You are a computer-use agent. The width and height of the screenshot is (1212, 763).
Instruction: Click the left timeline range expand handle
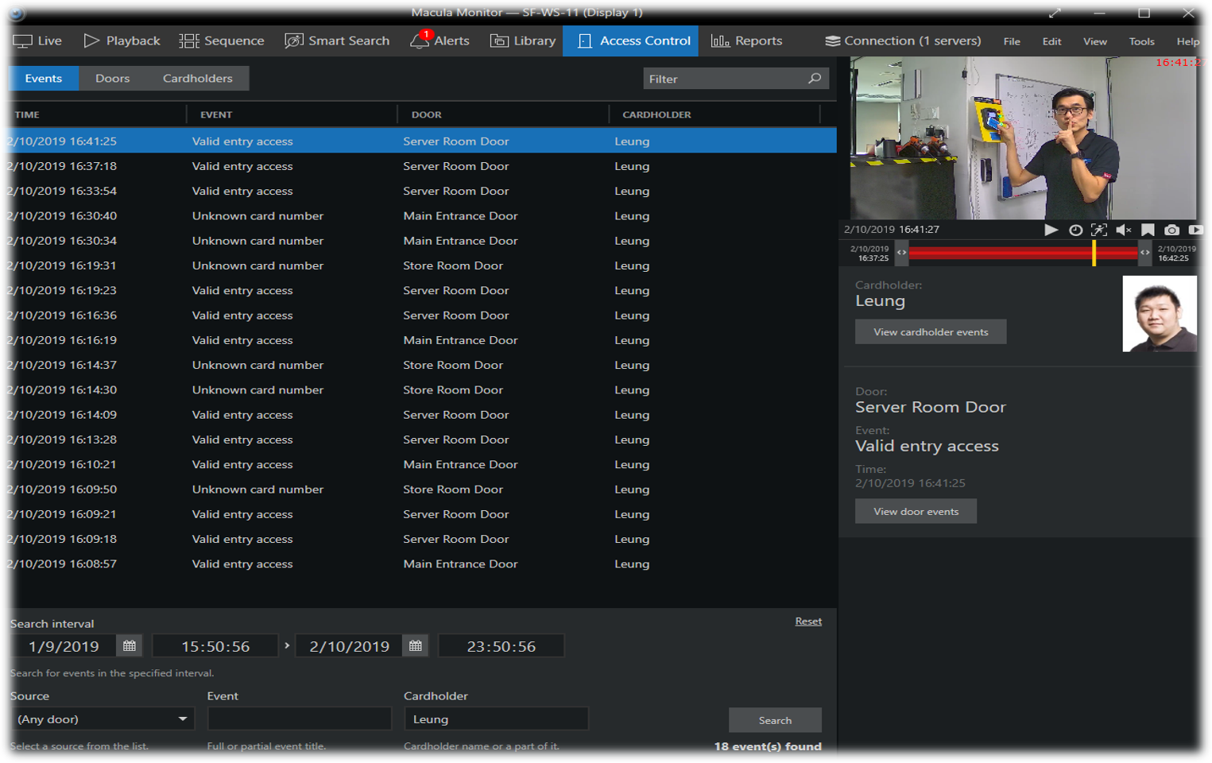tap(901, 253)
